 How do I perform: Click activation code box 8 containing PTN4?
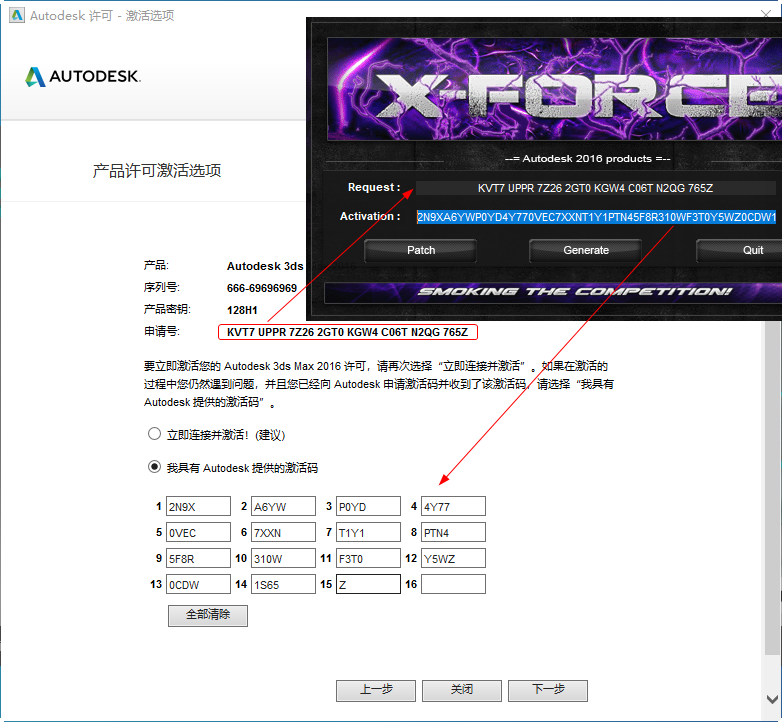pos(453,532)
